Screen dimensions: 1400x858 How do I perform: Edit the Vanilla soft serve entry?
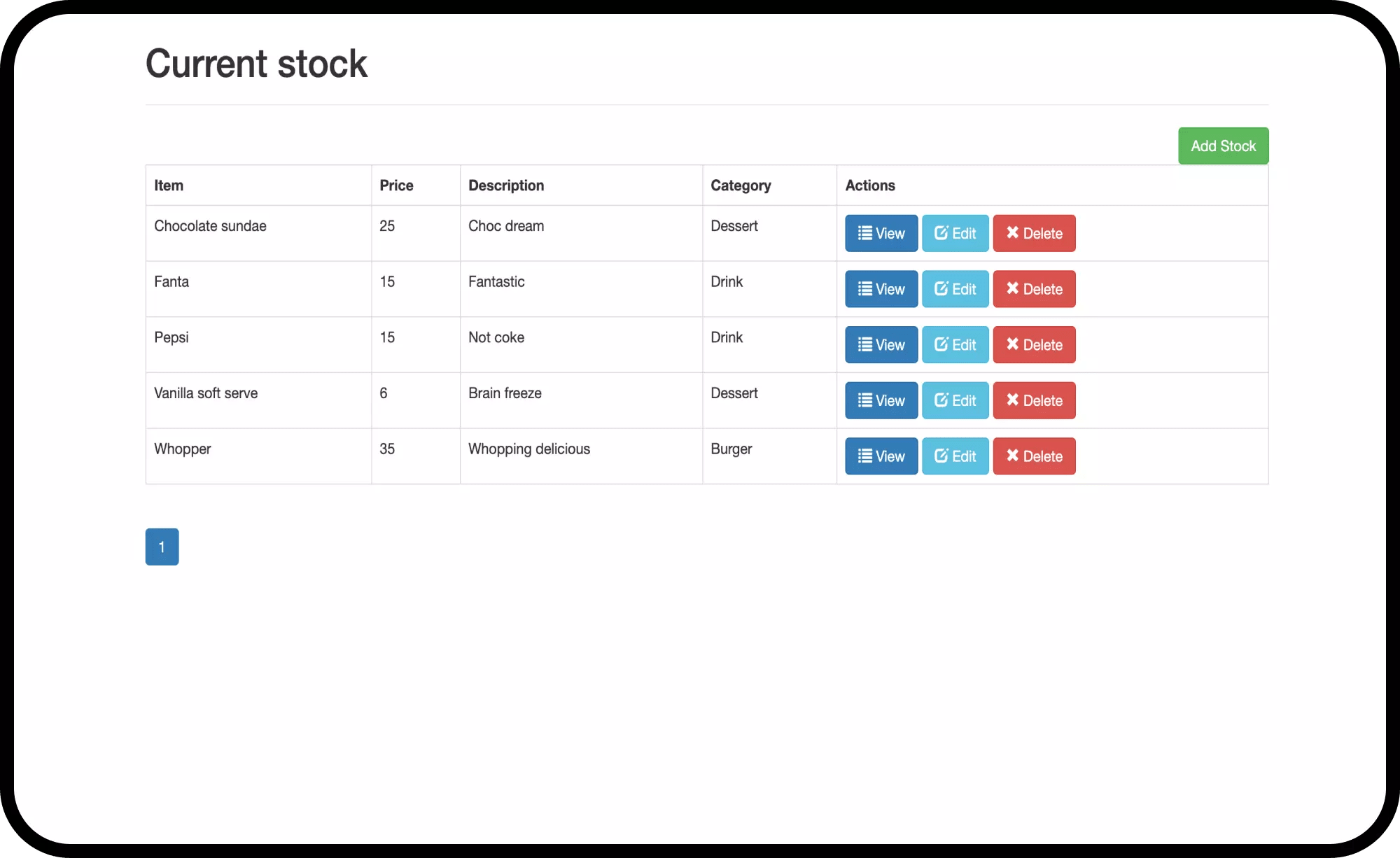click(x=955, y=400)
